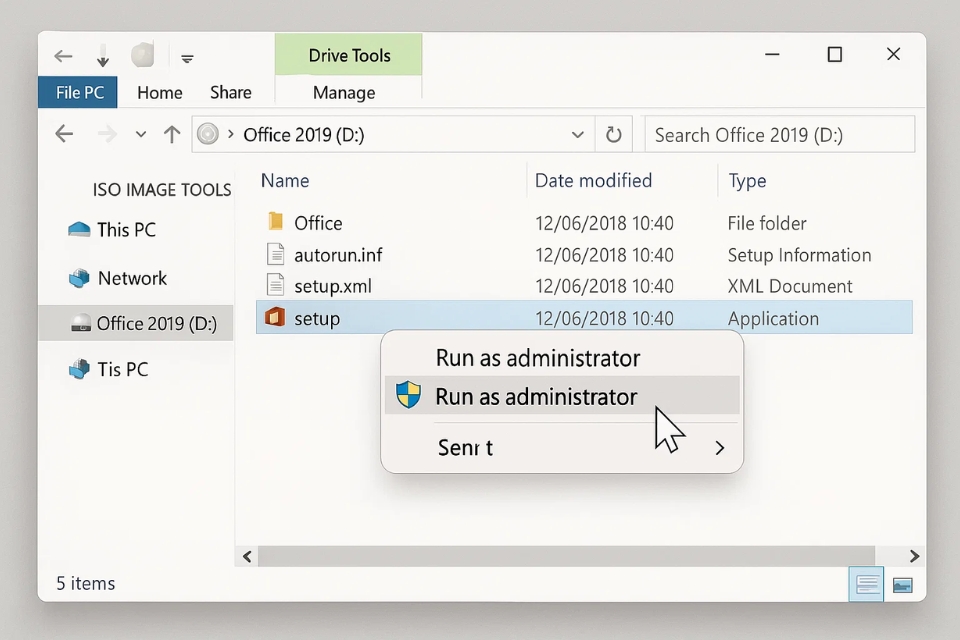Select Network in the navigation pane
This screenshot has width=960, height=640.
click(x=132, y=278)
